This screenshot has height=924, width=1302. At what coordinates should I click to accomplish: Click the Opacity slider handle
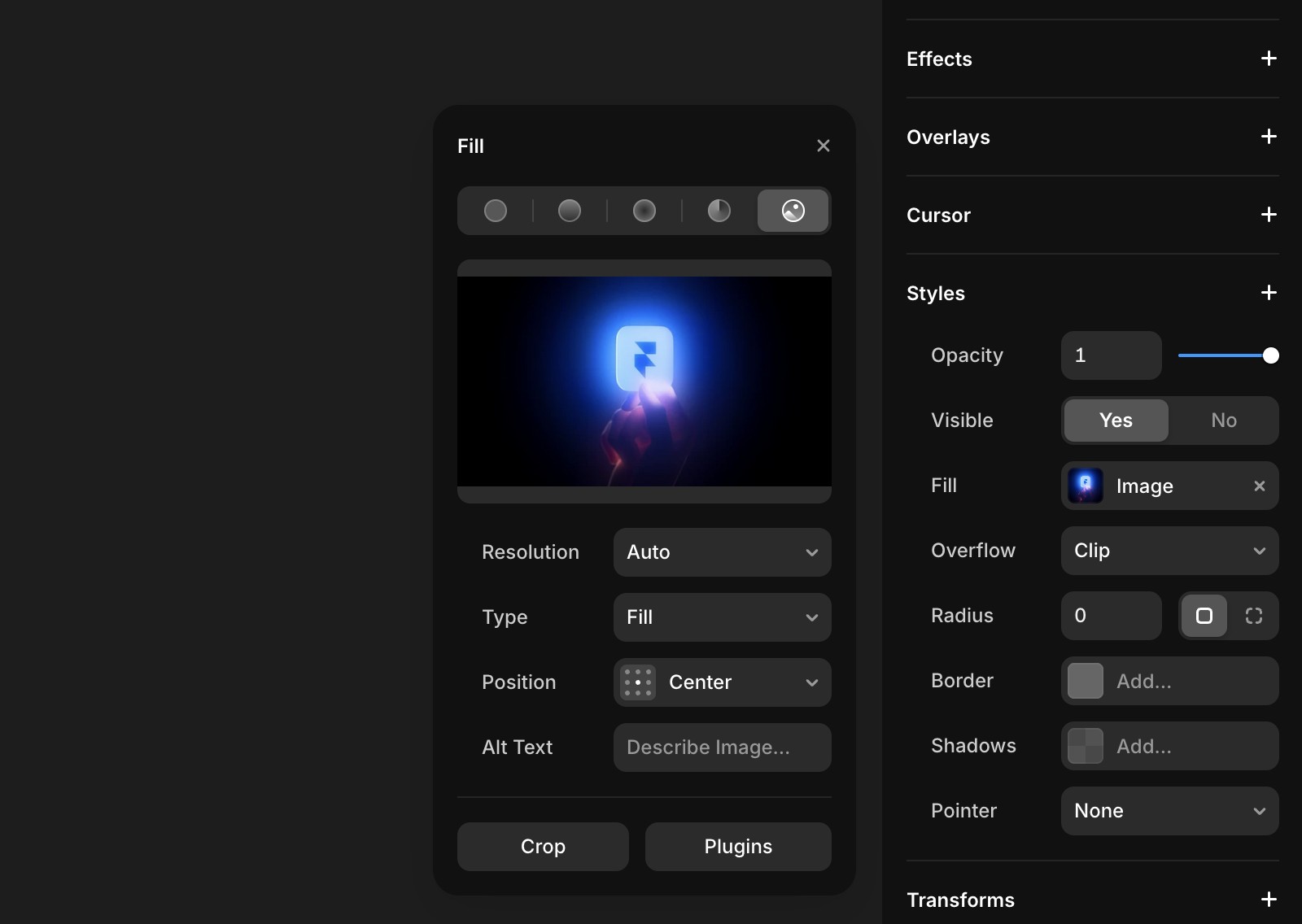[1271, 355]
